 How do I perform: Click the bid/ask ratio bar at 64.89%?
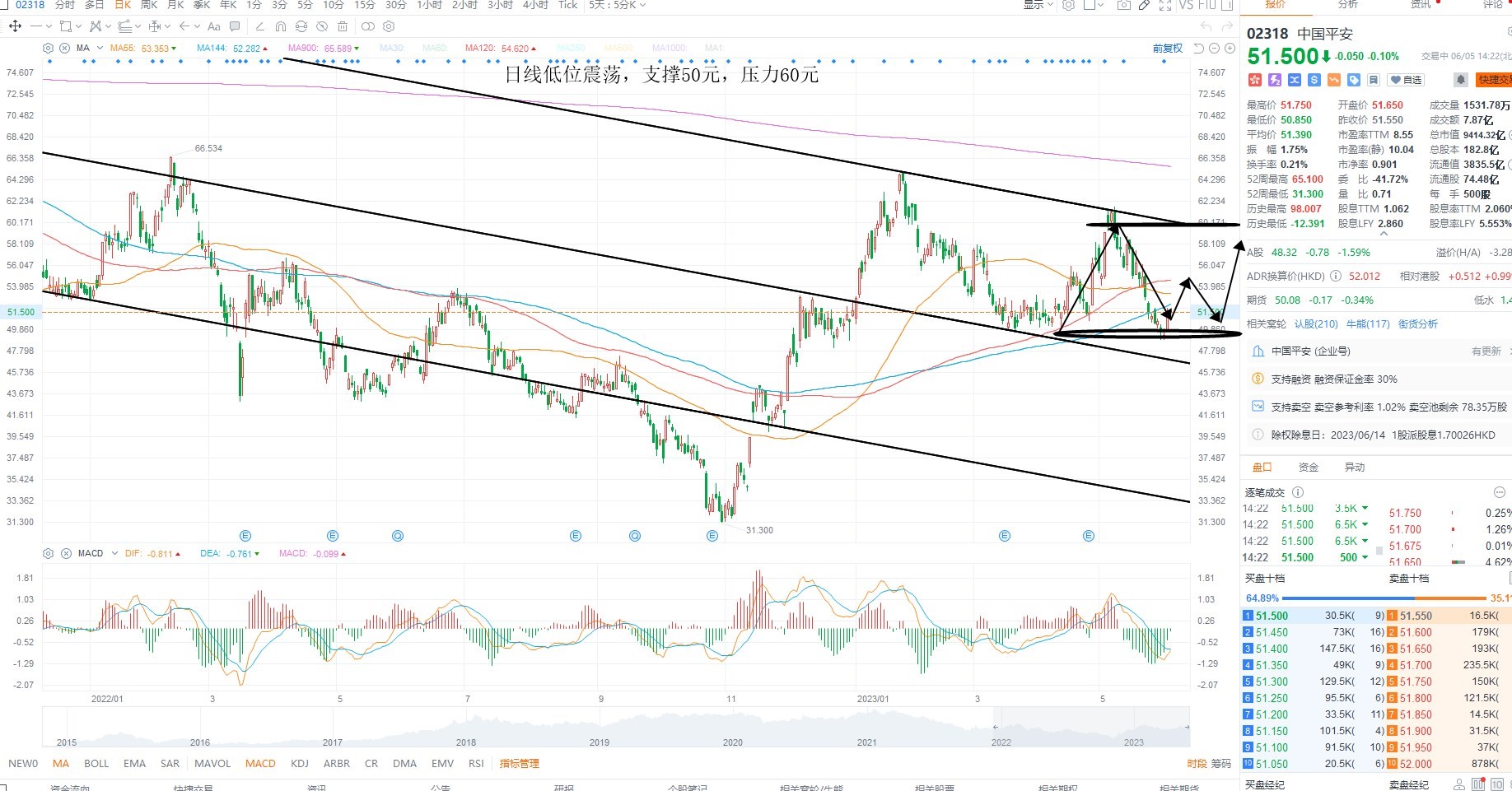click(1386, 598)
